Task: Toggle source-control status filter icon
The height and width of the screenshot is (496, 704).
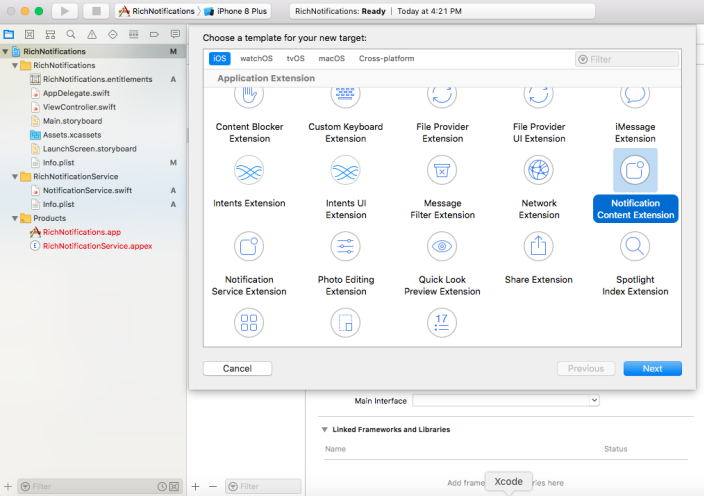Action: 174,487
